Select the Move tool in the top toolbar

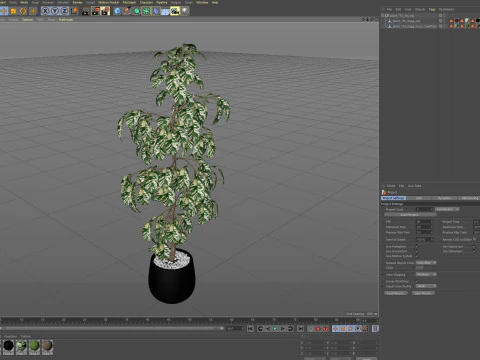click(x=4, y=11)
